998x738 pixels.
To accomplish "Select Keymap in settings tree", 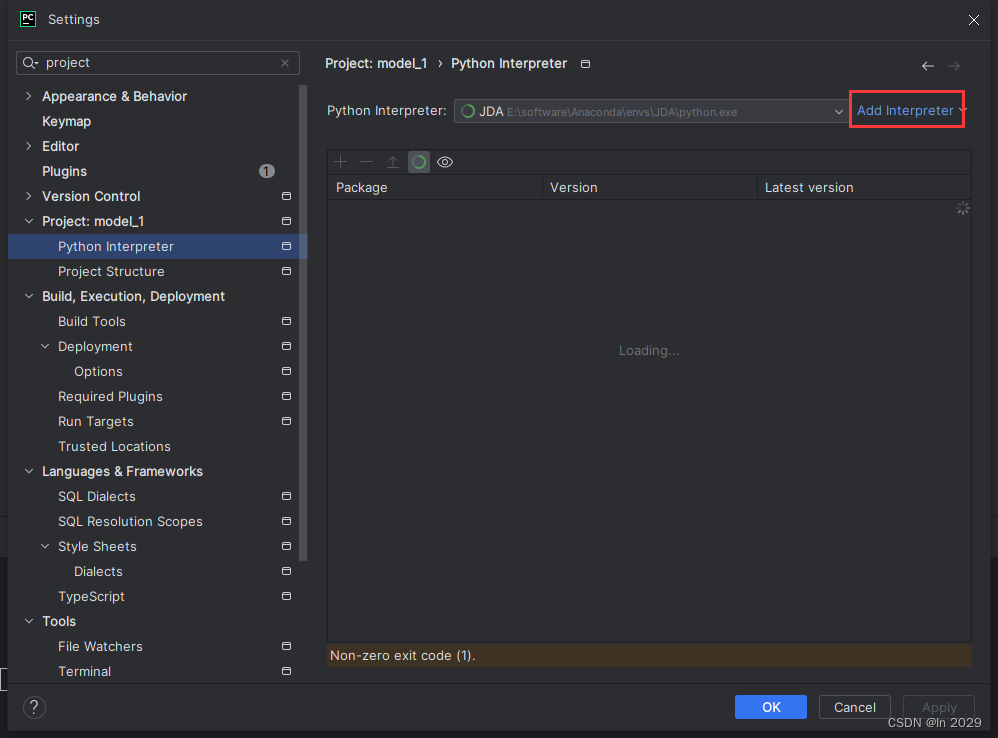I will 66,122.
